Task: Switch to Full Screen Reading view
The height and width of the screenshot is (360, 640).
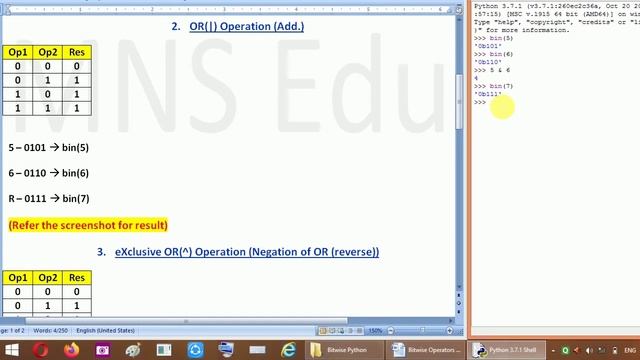Action: tap(332, 331)
